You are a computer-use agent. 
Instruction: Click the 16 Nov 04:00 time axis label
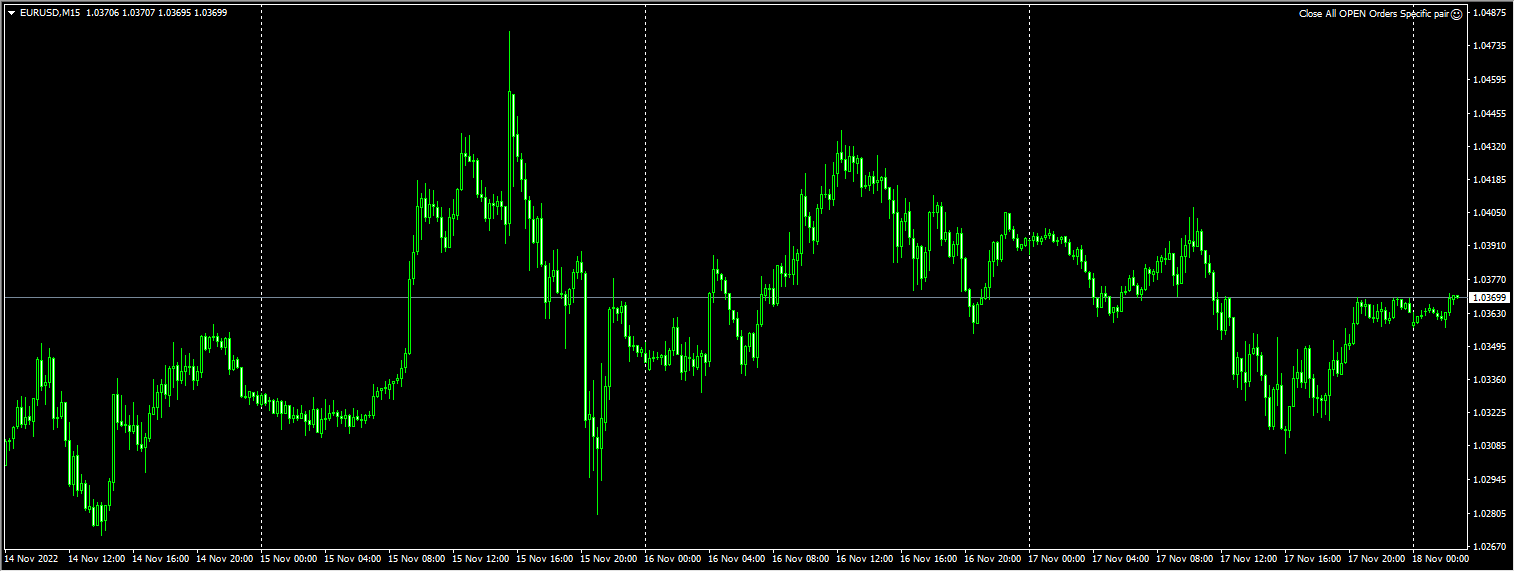(738, 559)
